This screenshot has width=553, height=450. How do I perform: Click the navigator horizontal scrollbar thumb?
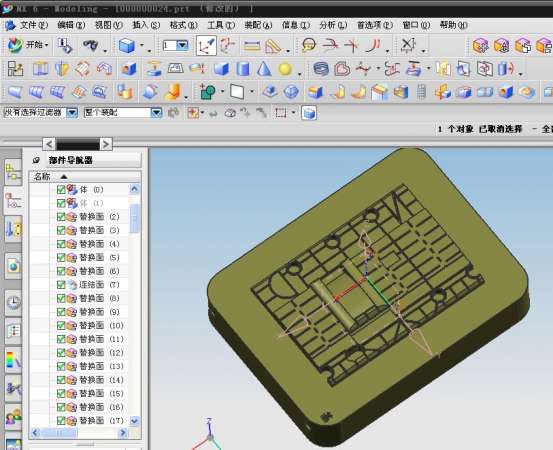click(x=59, y=432)
